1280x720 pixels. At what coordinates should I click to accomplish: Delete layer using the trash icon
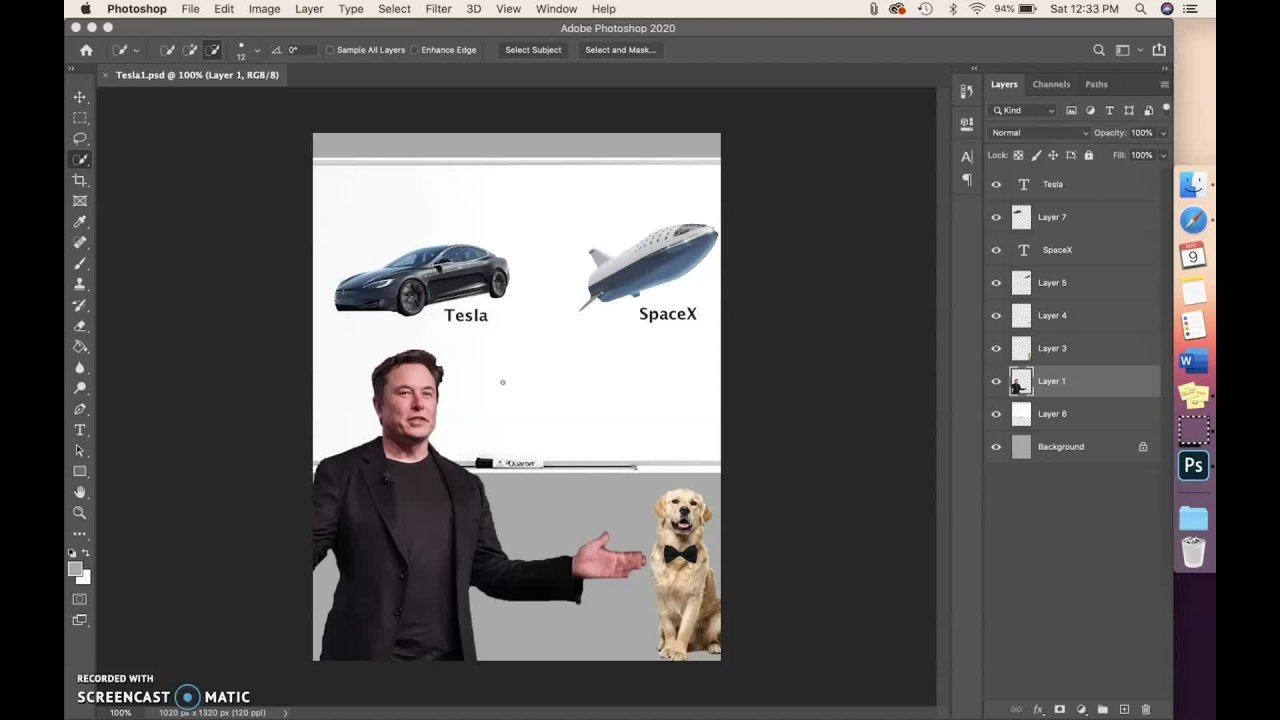tap(1146, 709)
